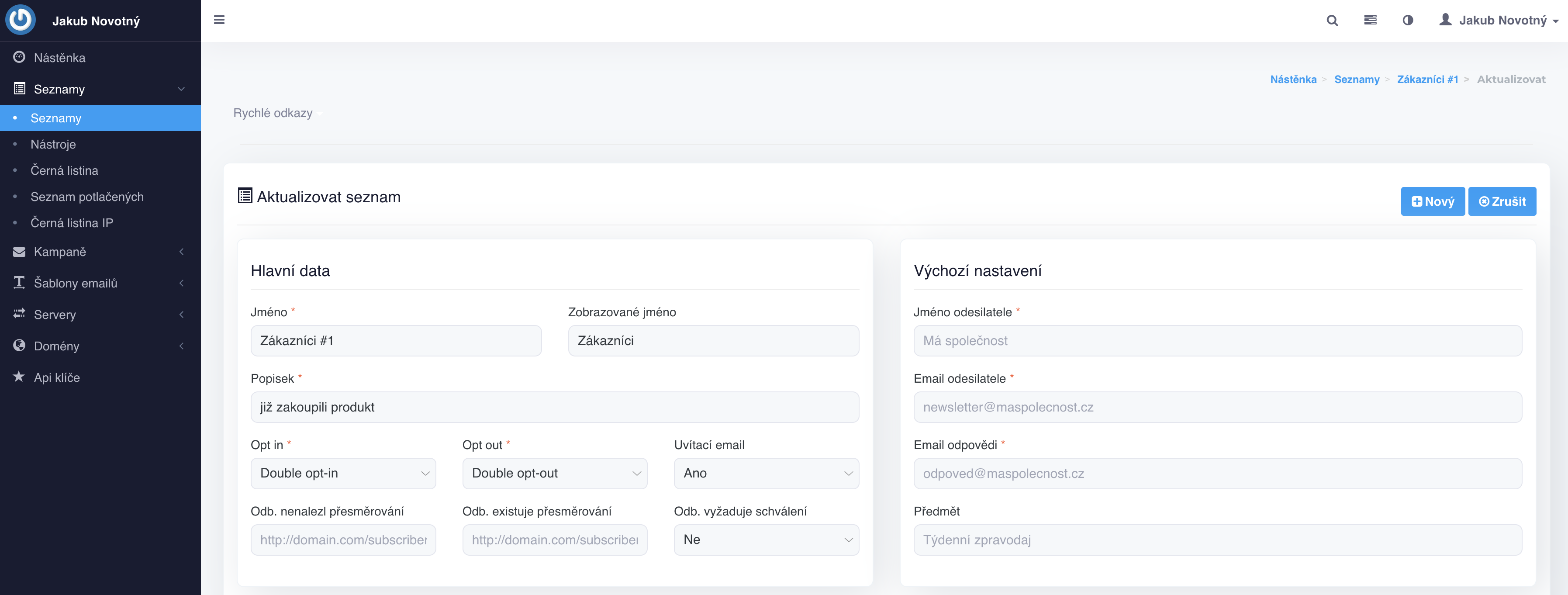
Task: Click the server list icon in top bar
Action: [x=1370, y=20]
